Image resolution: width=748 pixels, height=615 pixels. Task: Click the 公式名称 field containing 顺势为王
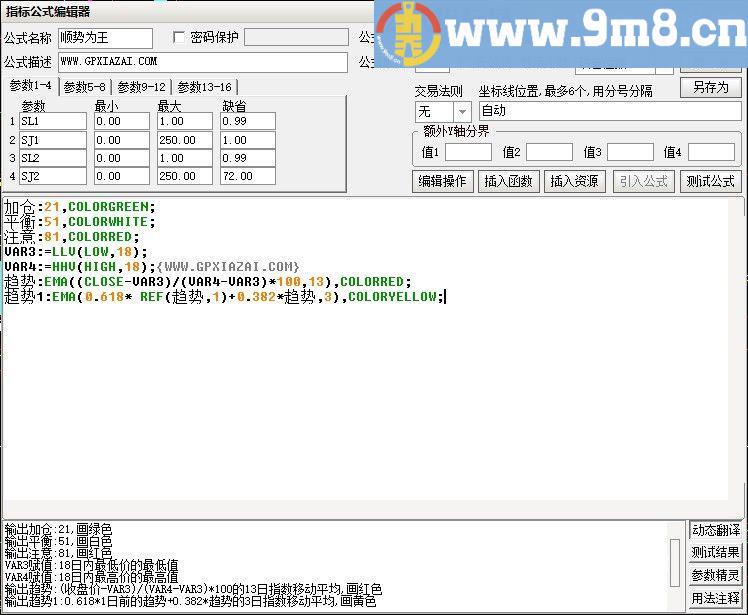(x=105, y=38)
